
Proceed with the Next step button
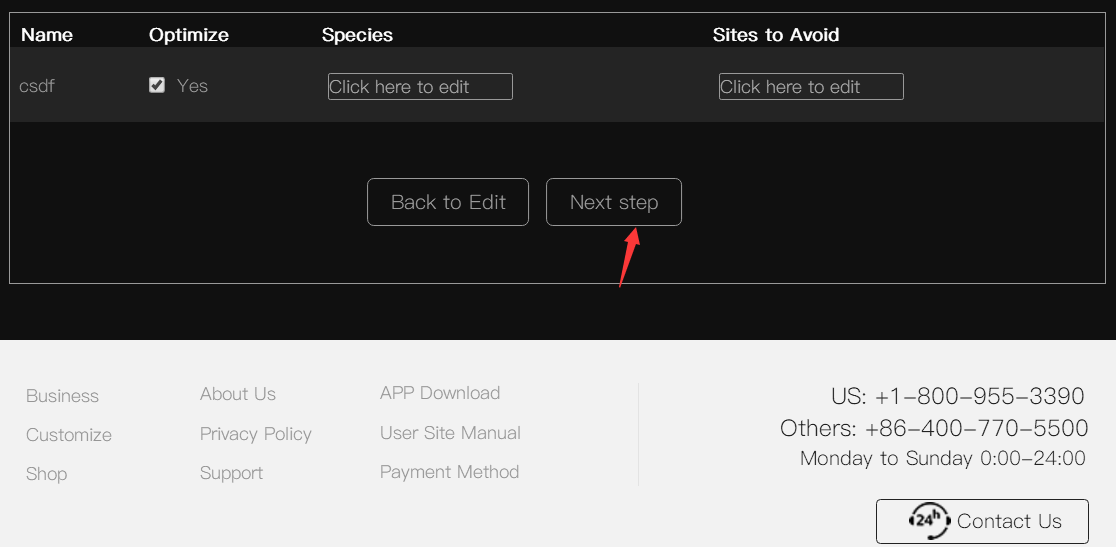click(614, 202)
